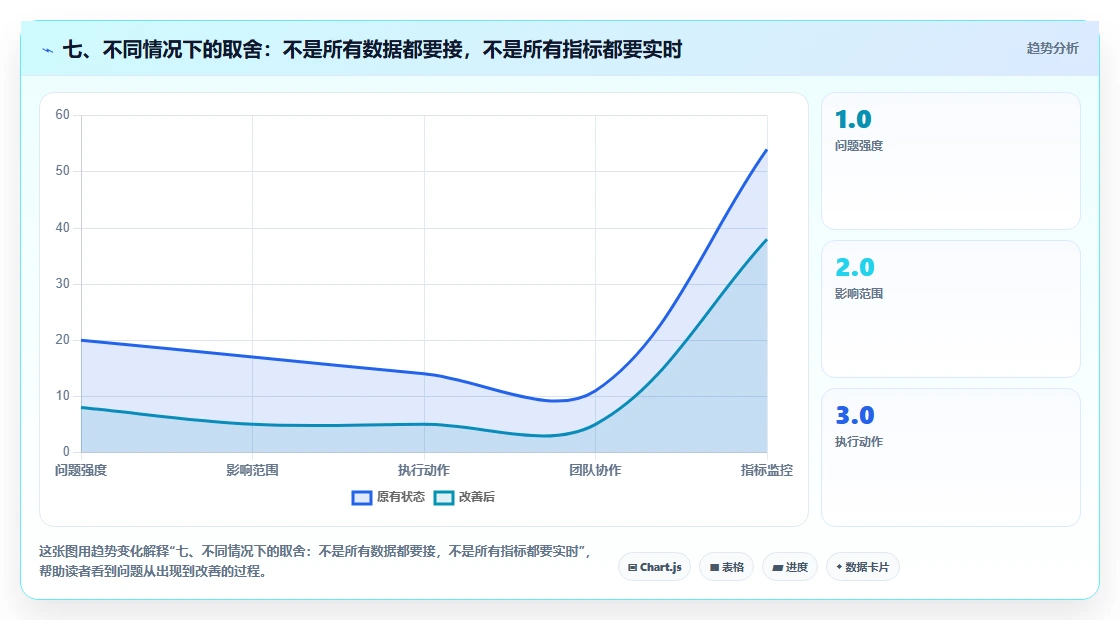This screenshot has height=620, width=1120.
Task: Click the y-axis value 20
Action: (63, 339)
